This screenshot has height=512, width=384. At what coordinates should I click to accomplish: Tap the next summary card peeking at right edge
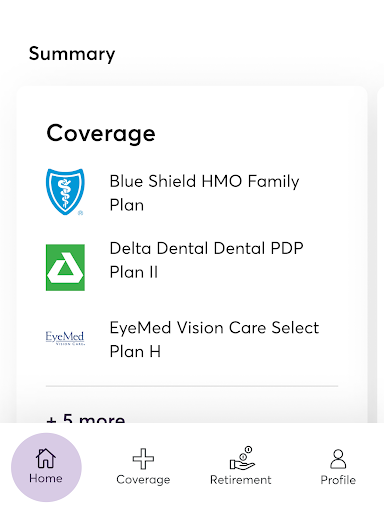[380, 255]
